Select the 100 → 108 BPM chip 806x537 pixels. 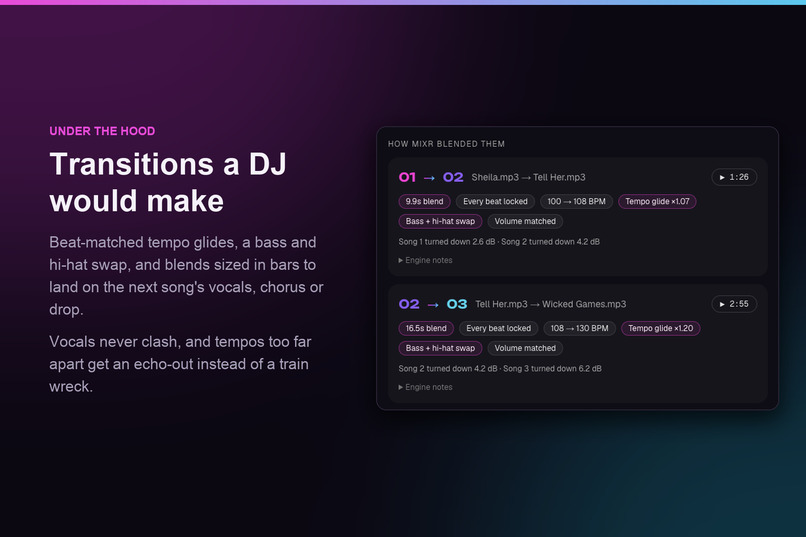[576, 201]
